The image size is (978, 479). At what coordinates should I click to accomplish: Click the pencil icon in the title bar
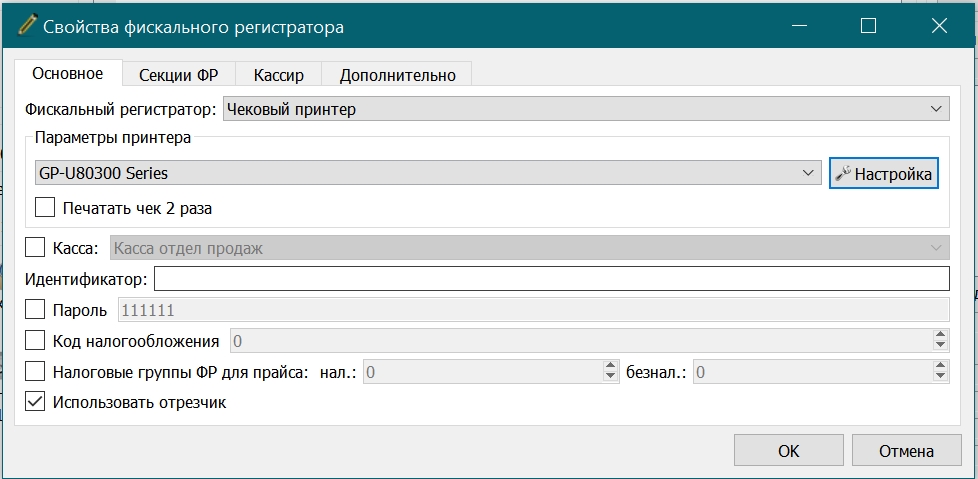[x=27, y=26]
